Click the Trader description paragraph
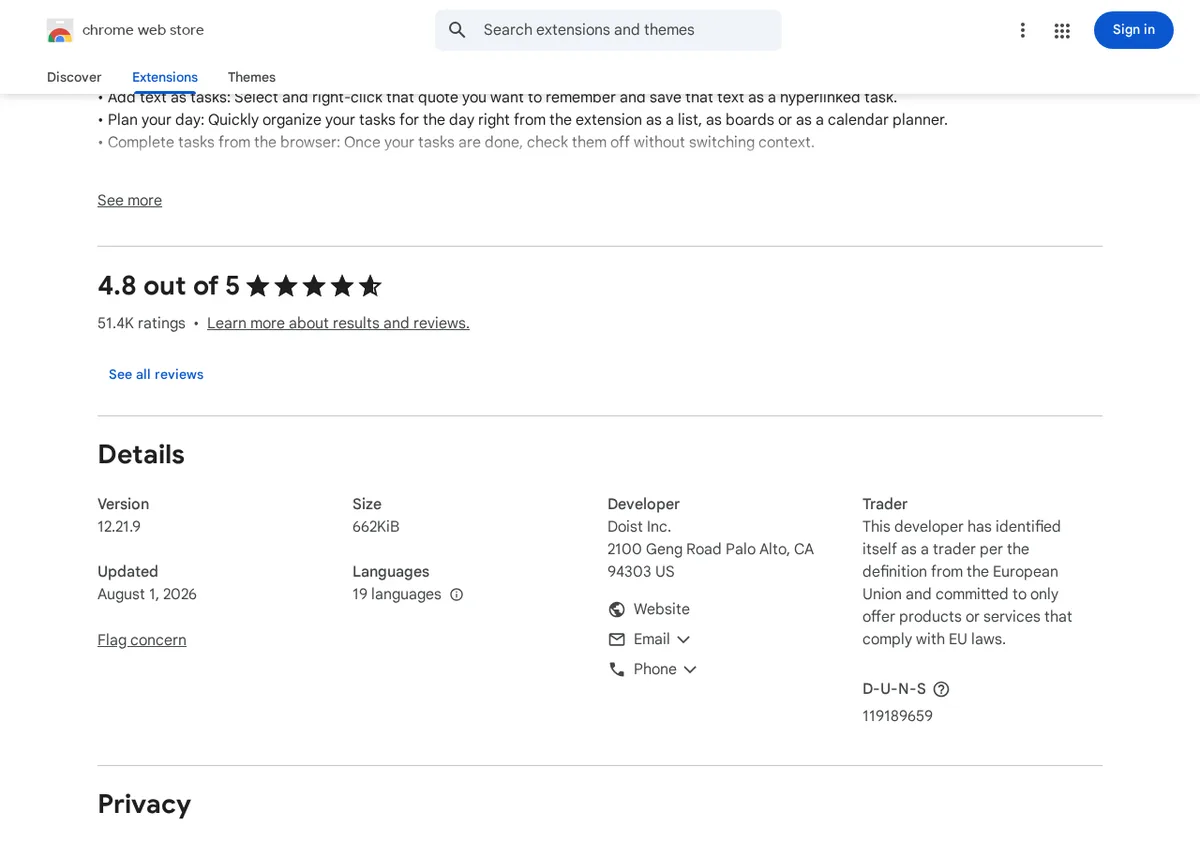The width and height of the screenshot is (1200, 844). pyautogui.click(x=967, y=583)
